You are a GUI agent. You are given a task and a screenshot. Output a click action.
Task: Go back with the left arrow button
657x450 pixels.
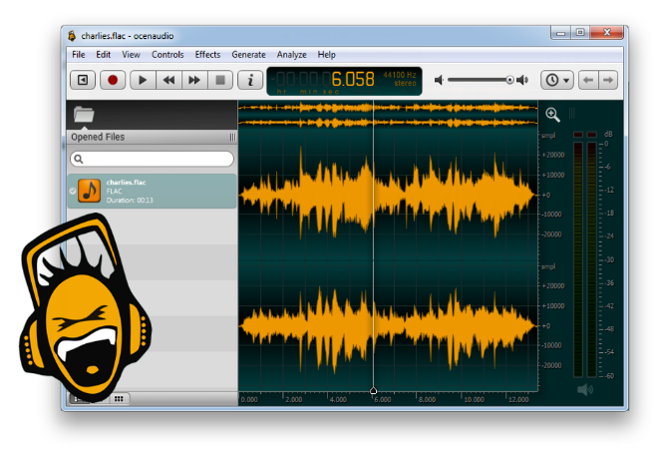pyautogui.click(x=588, y=80)
